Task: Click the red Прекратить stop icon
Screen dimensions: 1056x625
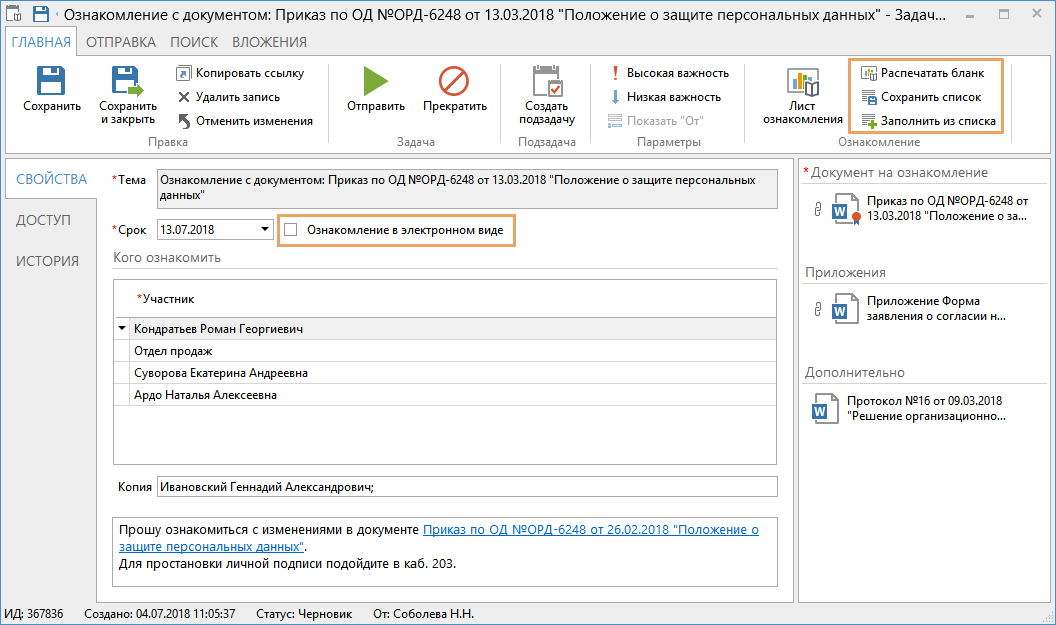Action: [454, 82]
